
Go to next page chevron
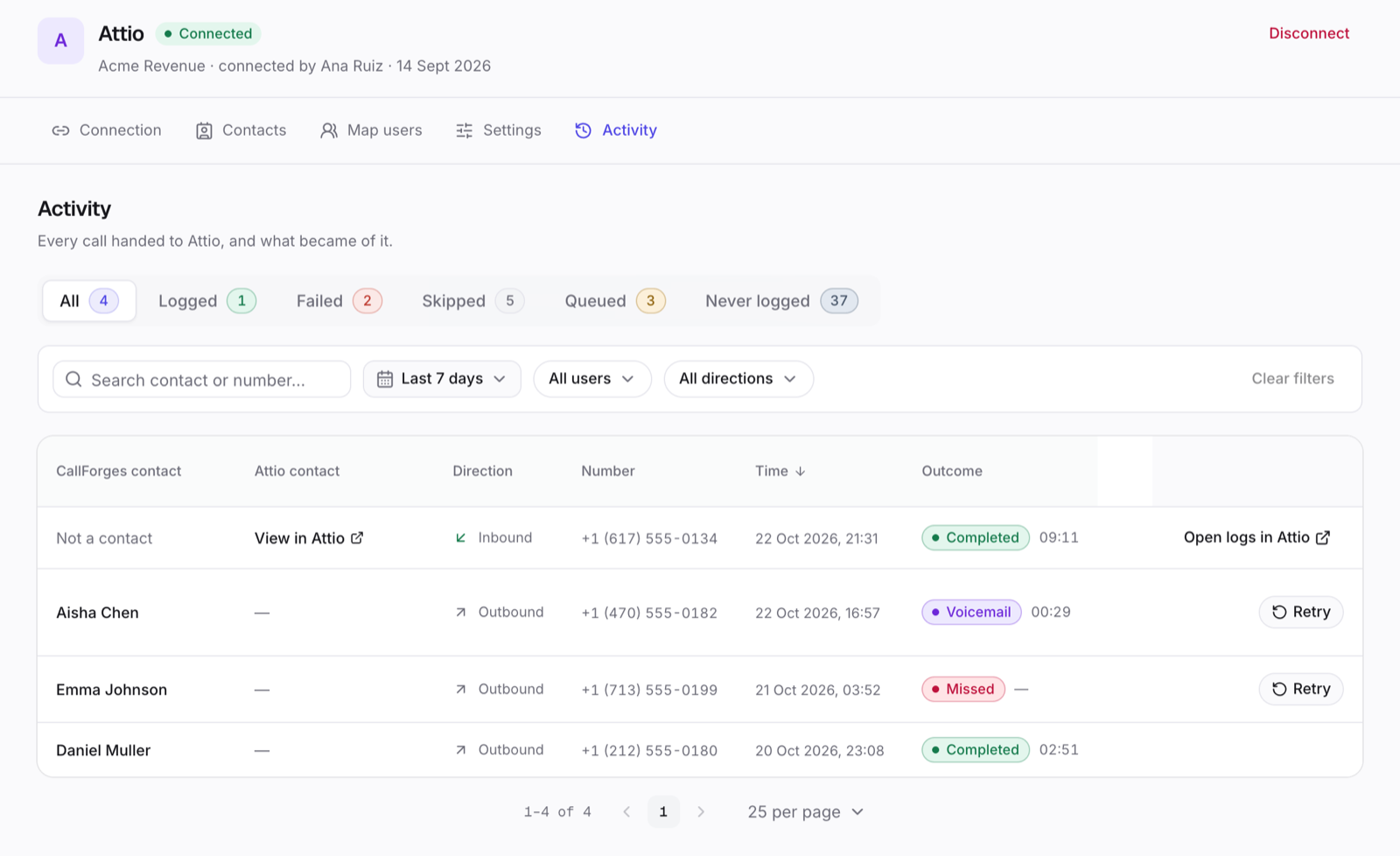pos(701,812)
